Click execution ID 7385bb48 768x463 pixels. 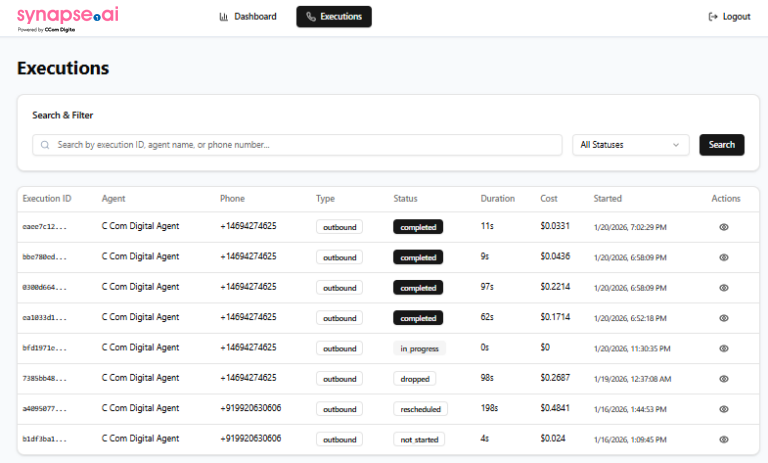(x=45, y=379)
